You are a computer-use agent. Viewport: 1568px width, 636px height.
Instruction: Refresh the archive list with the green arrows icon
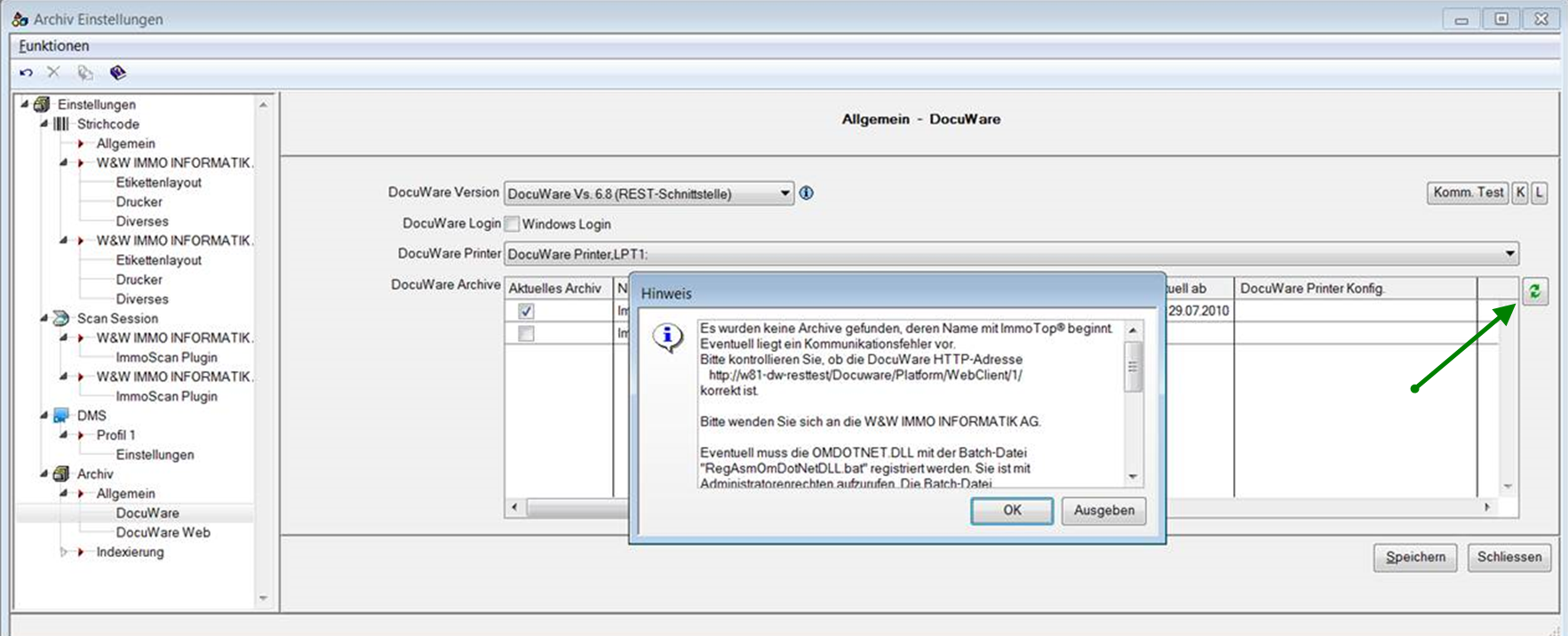(1535, 291)
